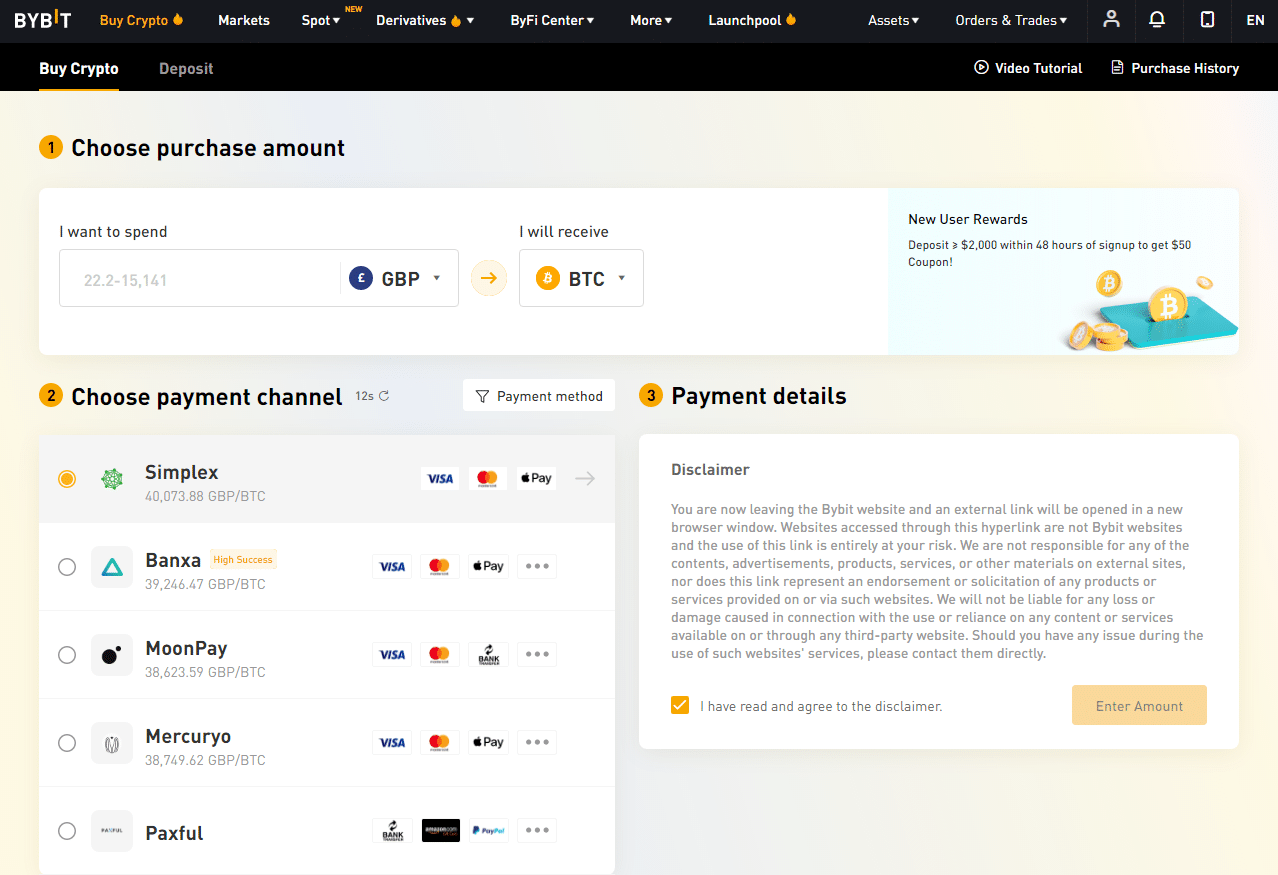
Task: Open the Video Tutorial link
Action: (x=1028, y=68)
